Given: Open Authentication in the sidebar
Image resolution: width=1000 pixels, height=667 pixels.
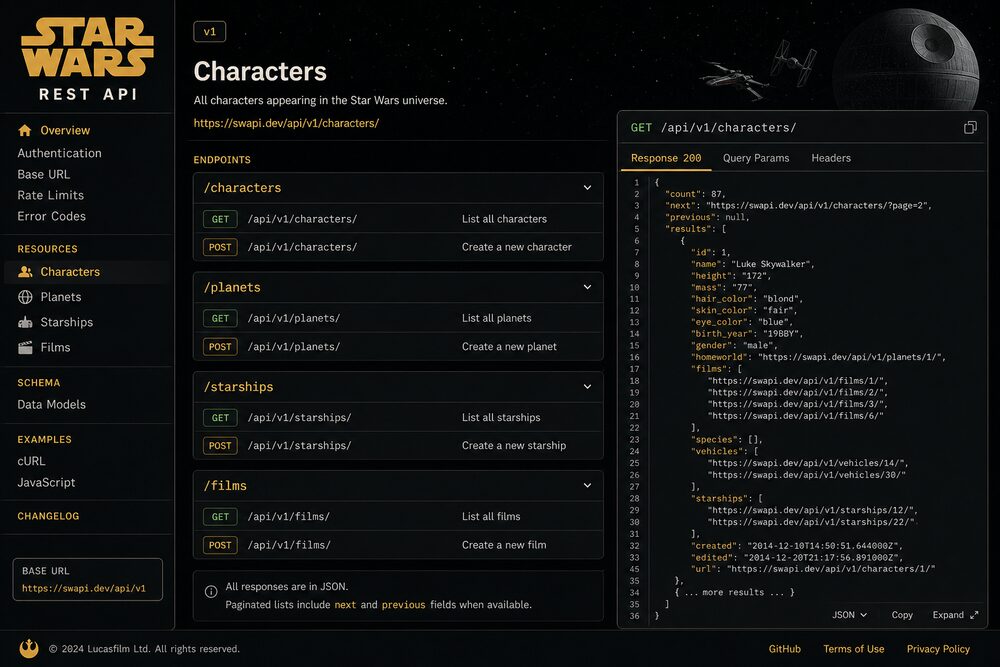Looking at the screenshot, I should tap(59, 153).
